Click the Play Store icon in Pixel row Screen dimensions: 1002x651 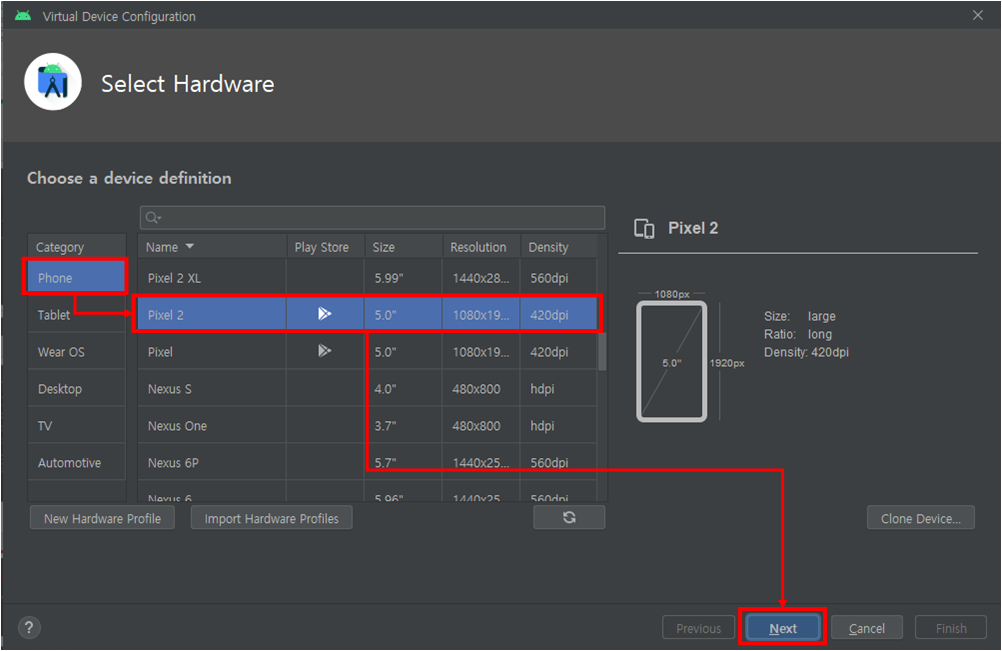[x=325, y=351]
